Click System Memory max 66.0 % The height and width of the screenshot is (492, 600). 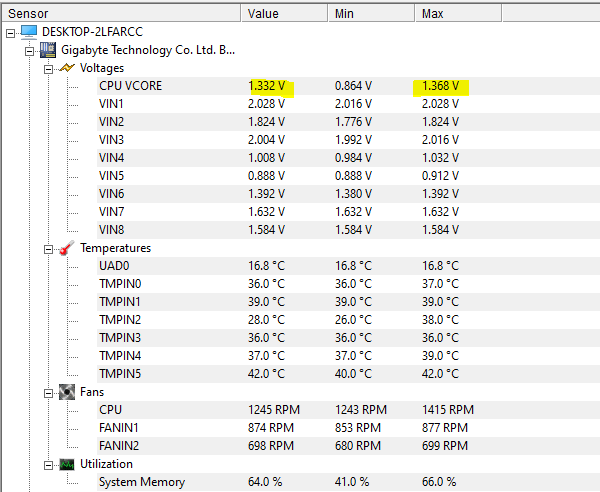point(439,482)
